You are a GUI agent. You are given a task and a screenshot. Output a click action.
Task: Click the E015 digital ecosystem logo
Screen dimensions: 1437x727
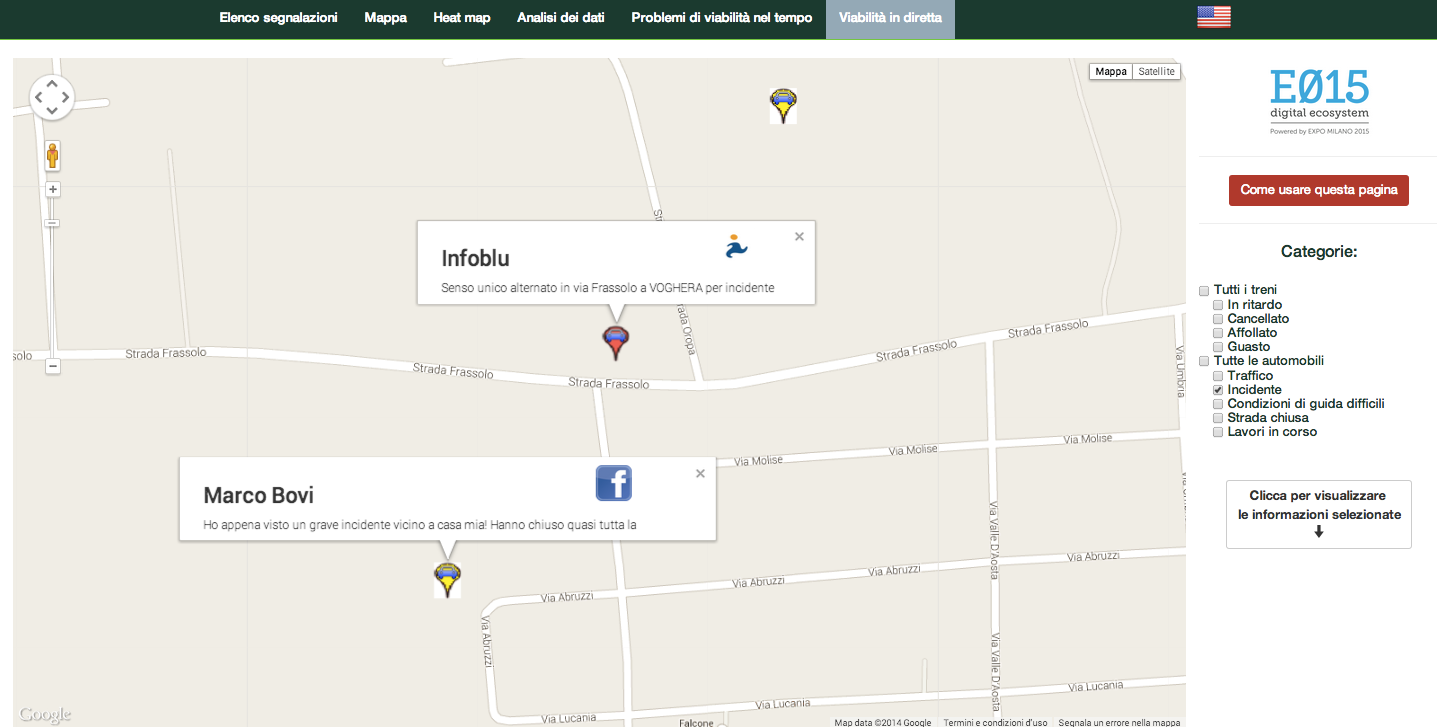(1319, 101)
